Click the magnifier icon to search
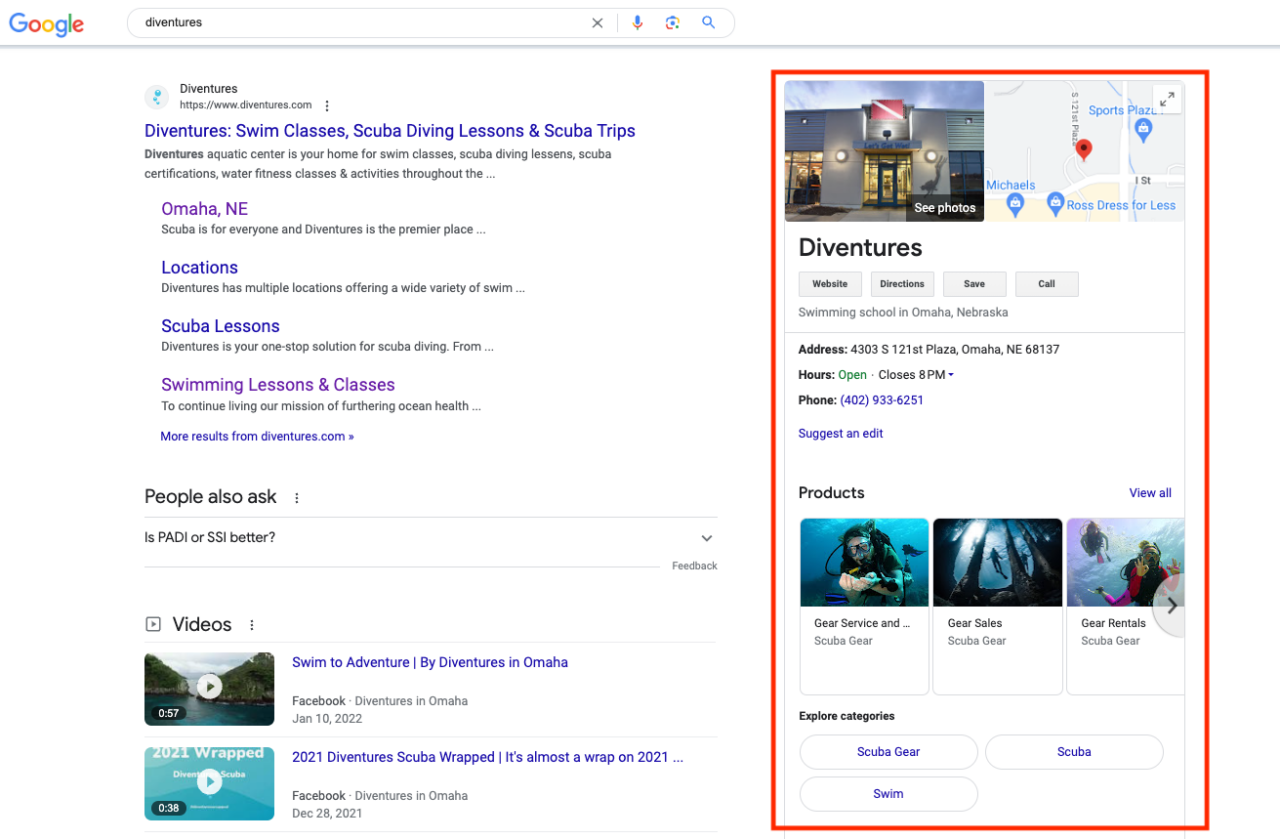Viewport: 1280px width, 839px height. 708,22
